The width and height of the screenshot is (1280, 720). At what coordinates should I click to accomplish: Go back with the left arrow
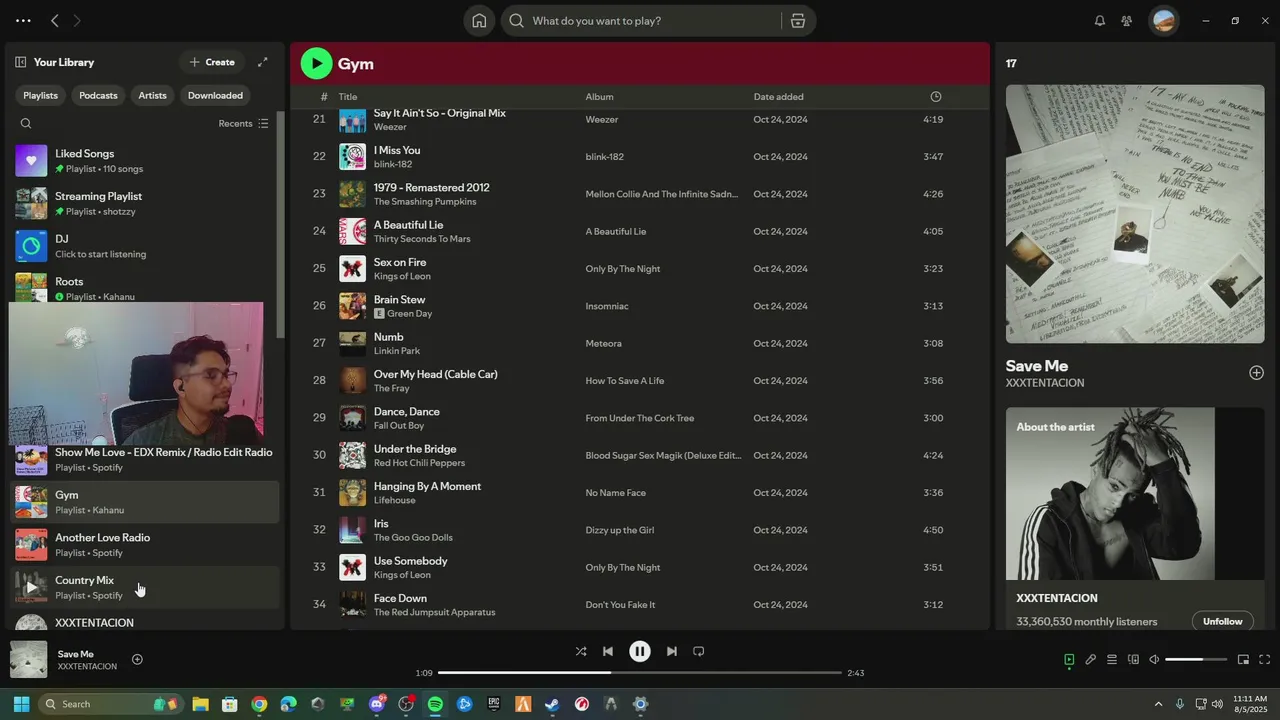pos(55,21)
